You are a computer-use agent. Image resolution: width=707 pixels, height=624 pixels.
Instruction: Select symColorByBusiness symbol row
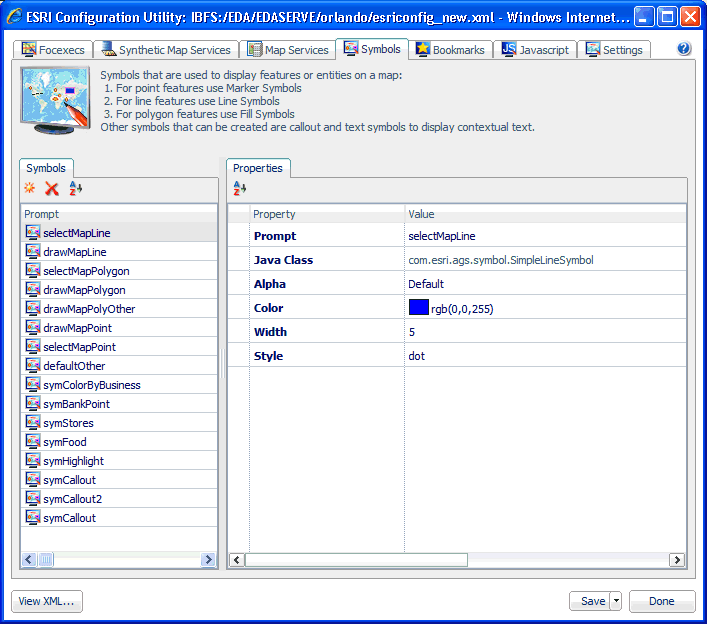pyautogui.click(x=119, y=385)
